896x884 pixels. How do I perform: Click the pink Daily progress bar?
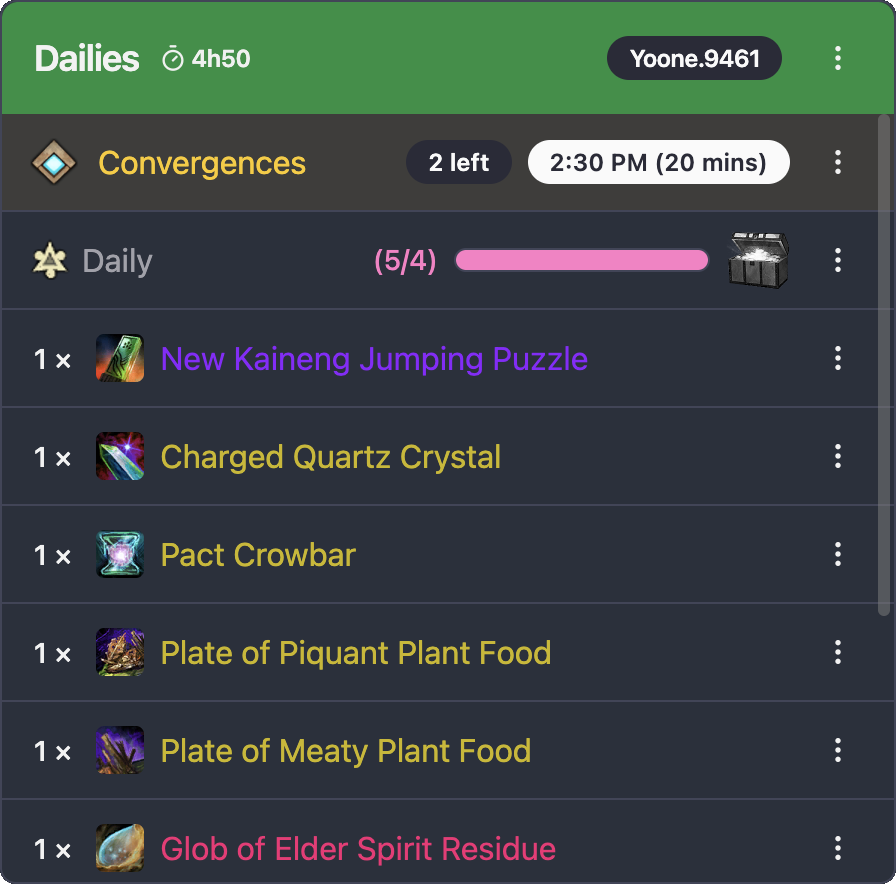(x=581, y=260)
